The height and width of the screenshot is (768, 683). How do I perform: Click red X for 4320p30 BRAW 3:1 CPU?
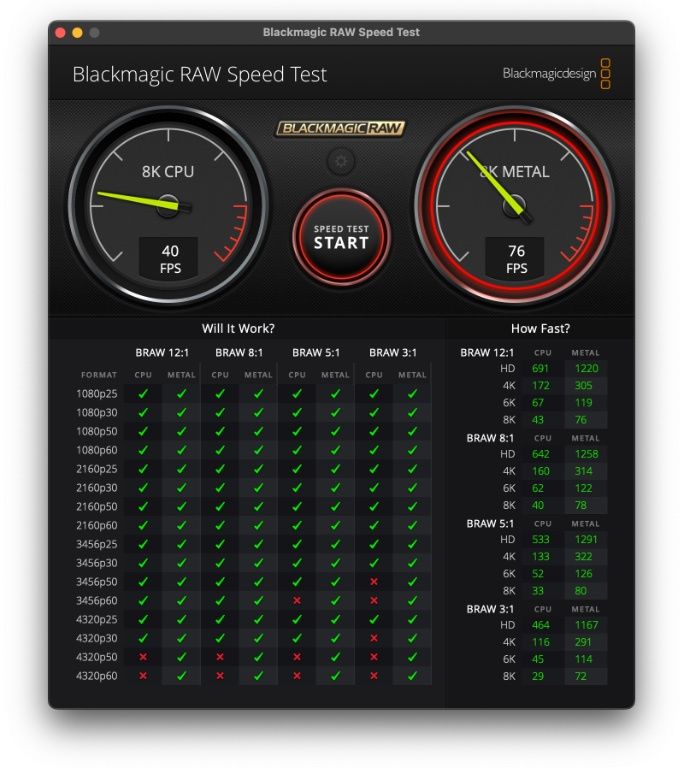coord(374,638)
